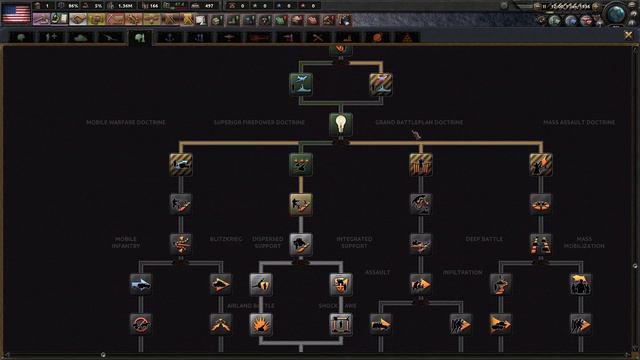Image resolution: width=640 pixels, height=360 pixels.
Task: Select the lightbulb doctrine node
Action: [x=341, y=124]
